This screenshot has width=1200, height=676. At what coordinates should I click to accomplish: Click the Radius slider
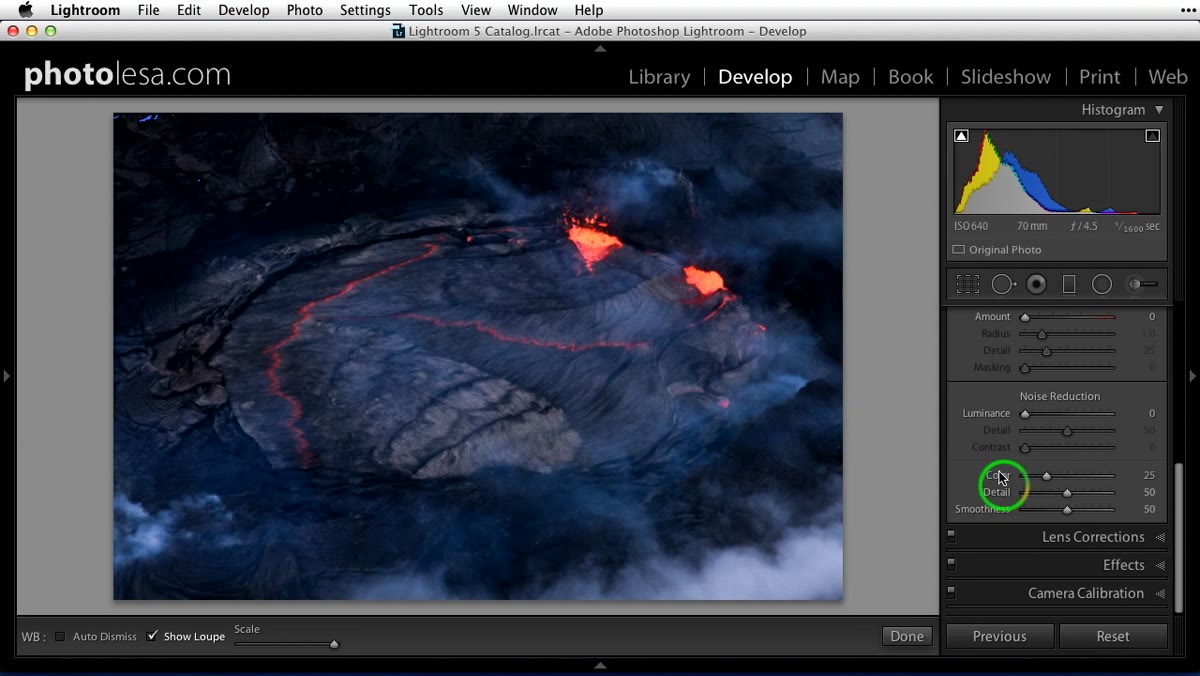click(x=1067, y=334)
